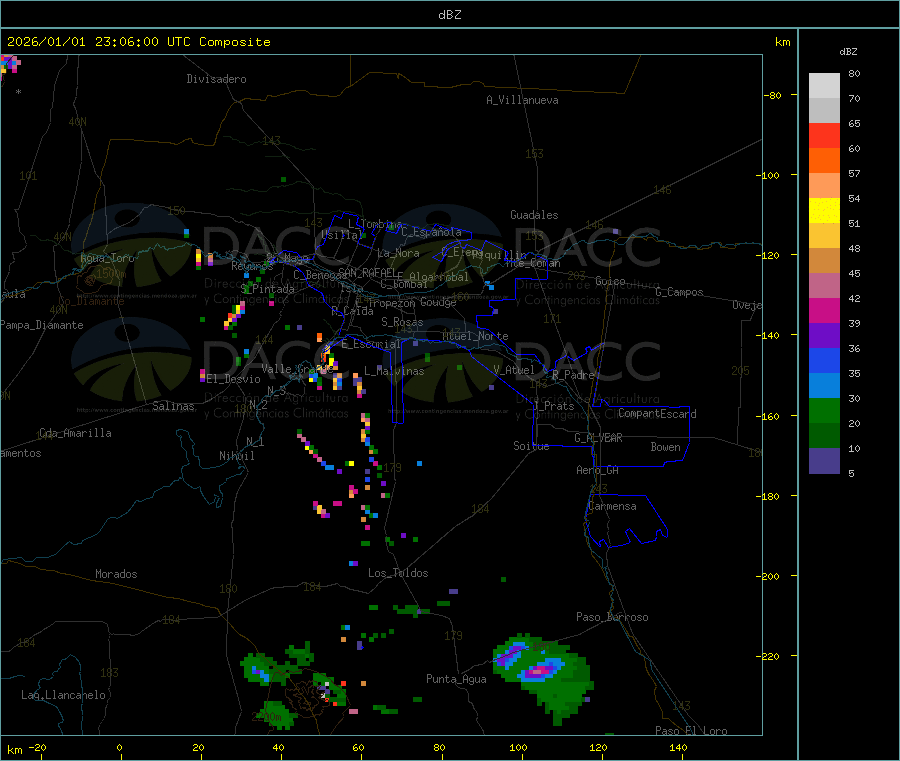This screenshot has height=761, width=900.
Task: Click the timestamp 2026/01/01 23:06:00 UTC Composite
Action: [138, 42]
